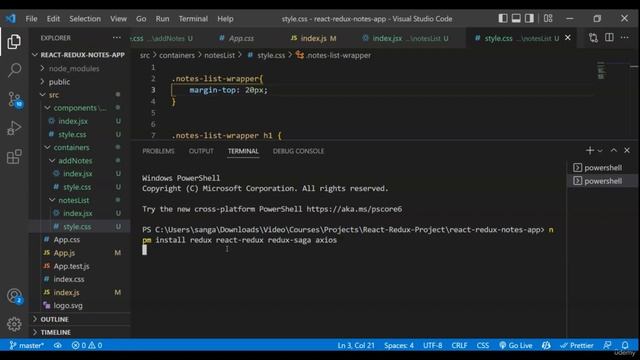Open the Manage gear icon
The height and width of the screenshot is (360, 640).
(14, 324)
